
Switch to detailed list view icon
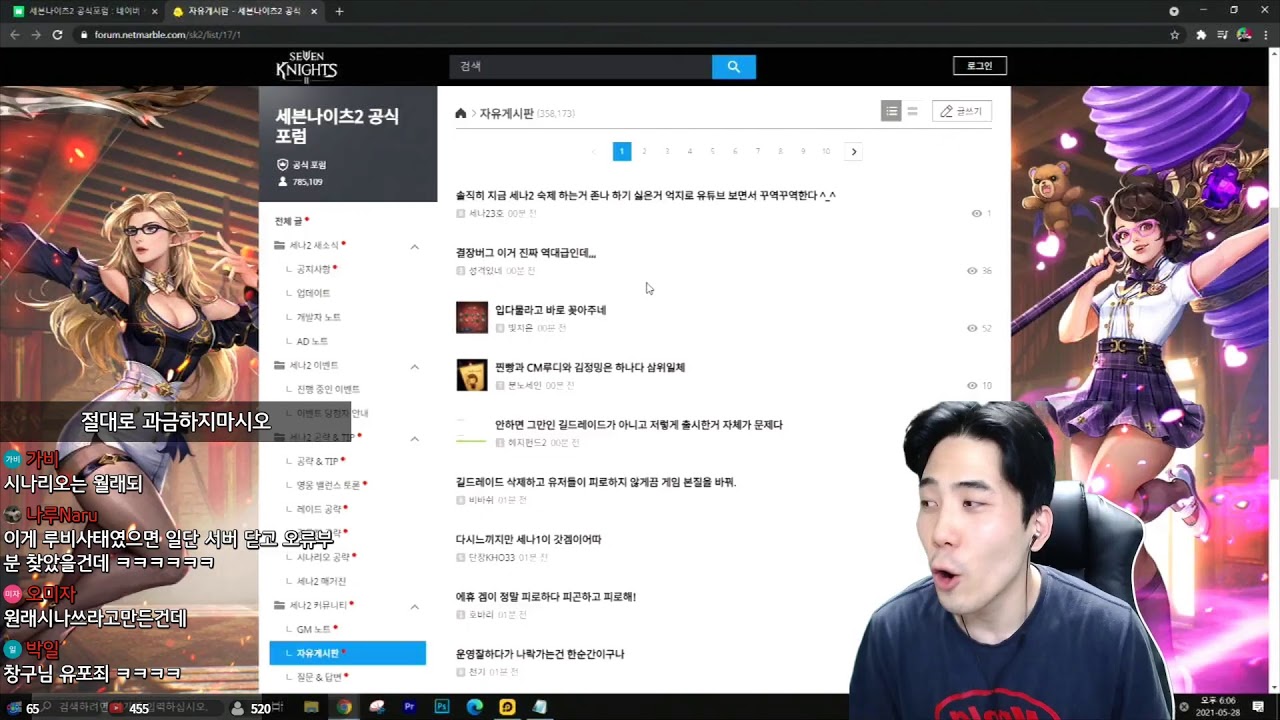891,112
